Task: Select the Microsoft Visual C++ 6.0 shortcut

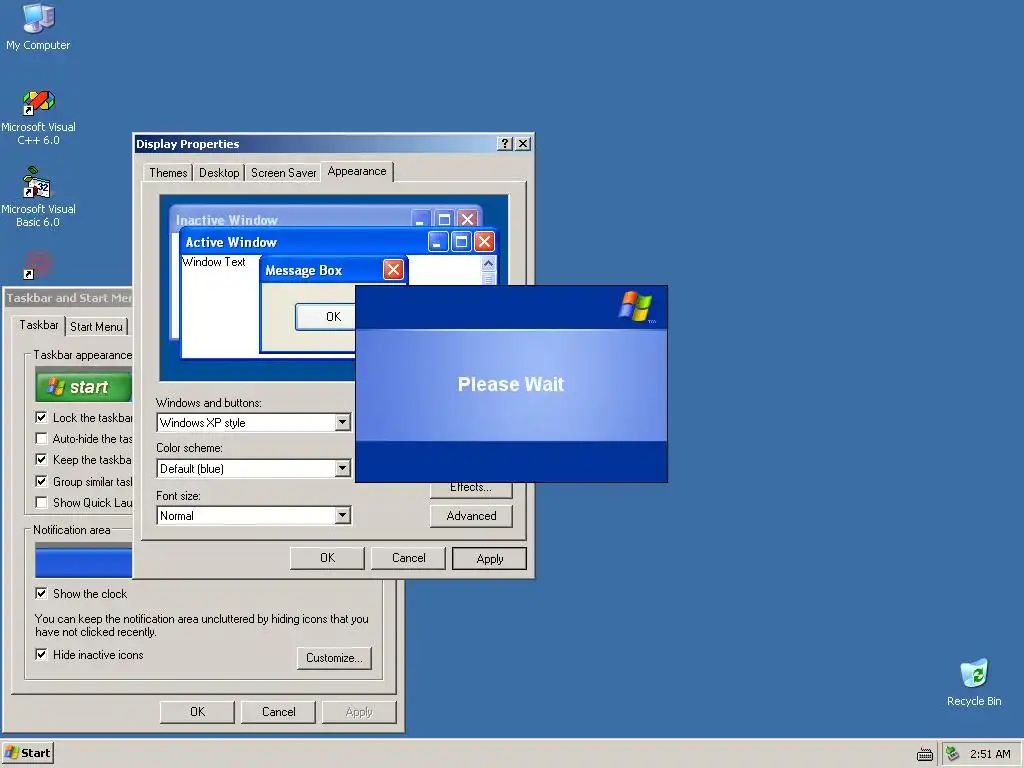Action: coord(38,118)
